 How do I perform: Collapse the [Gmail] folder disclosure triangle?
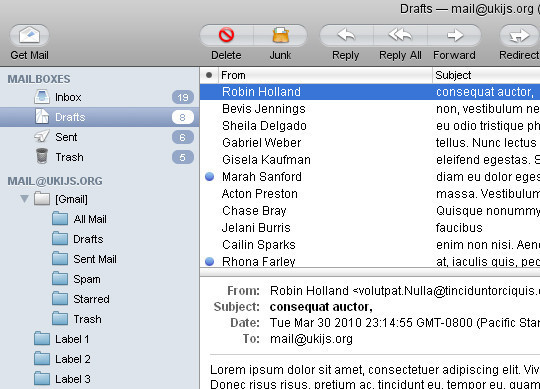[x=24, y=199]
